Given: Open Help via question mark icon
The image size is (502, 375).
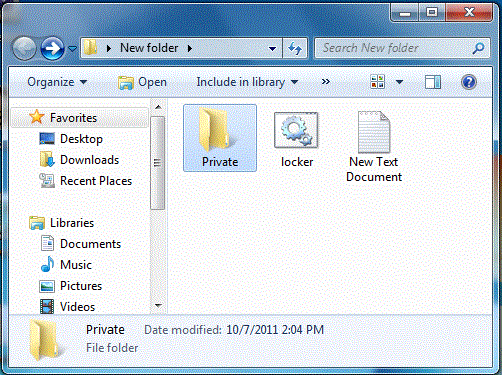Looking at the screenshot, I should tap(469, 82).
